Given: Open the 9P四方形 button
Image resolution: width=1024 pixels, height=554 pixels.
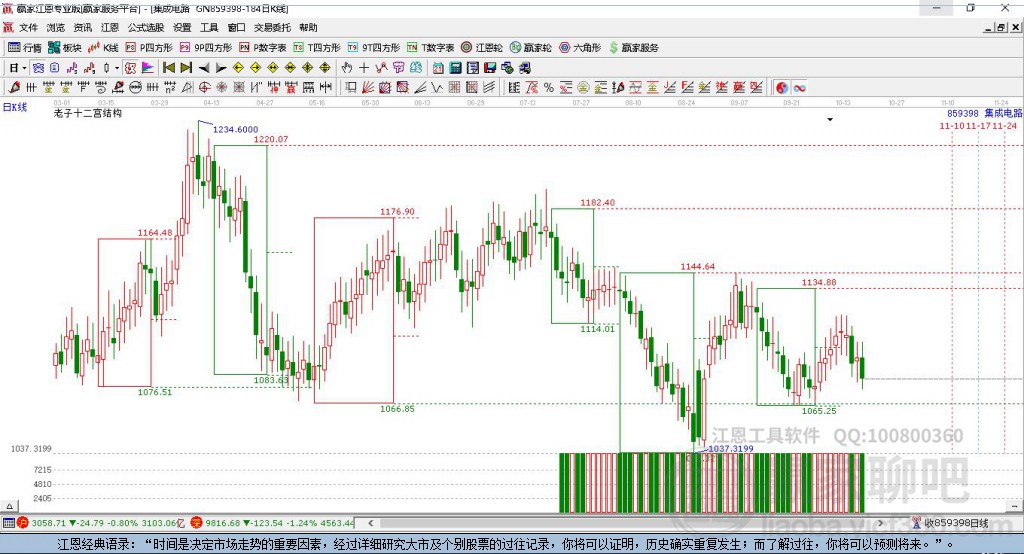Looking at the screenshot, I should (206, 48).
